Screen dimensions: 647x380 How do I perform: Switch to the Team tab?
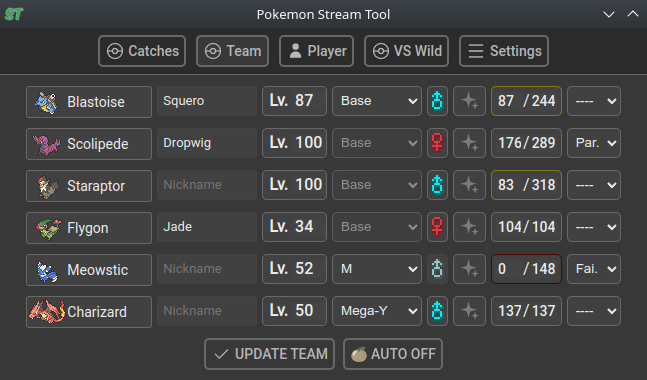(232, 51)
